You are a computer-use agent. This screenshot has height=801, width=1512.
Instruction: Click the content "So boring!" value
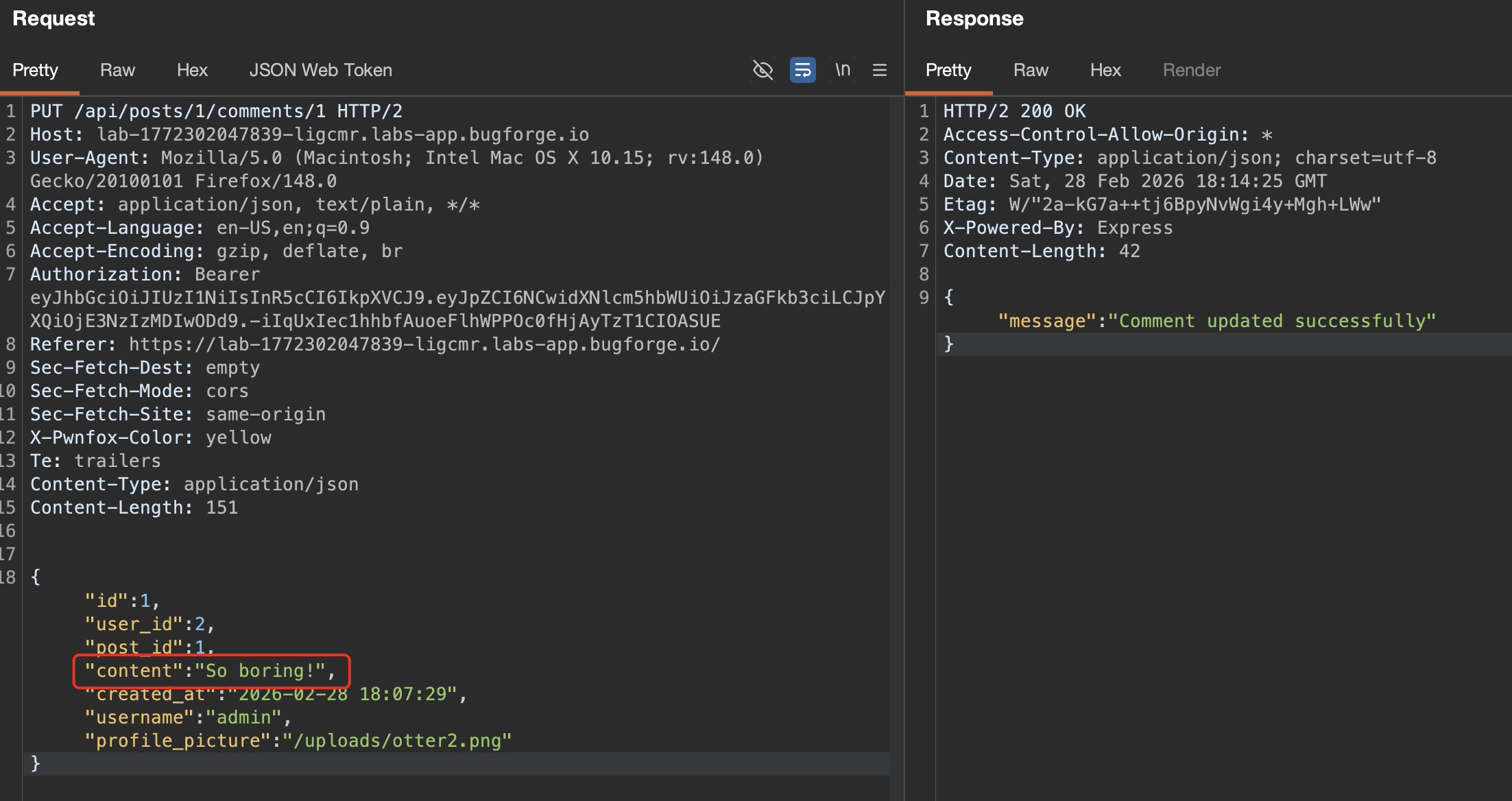tap(261, 671)
